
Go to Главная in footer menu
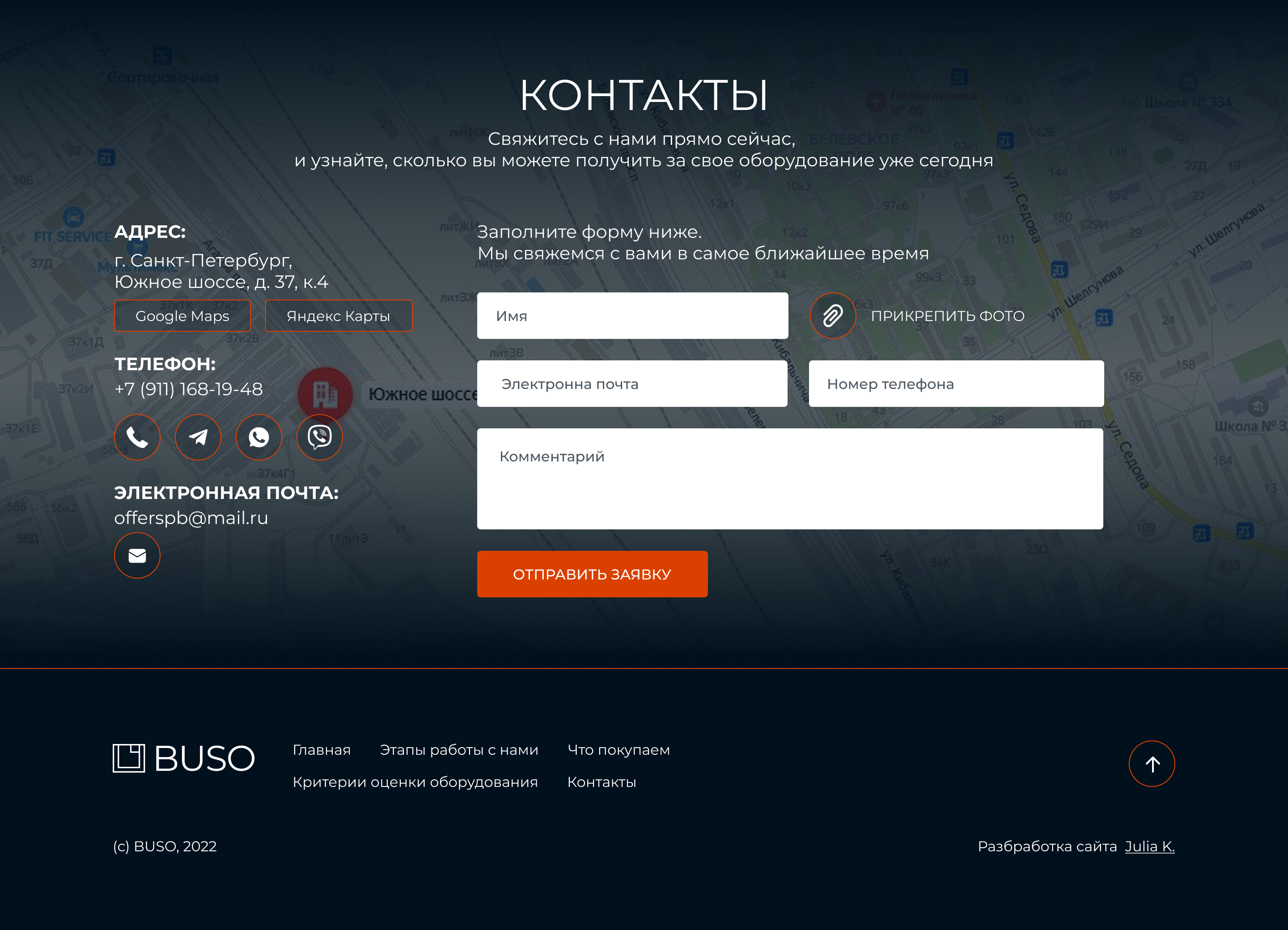pos(322,750)
